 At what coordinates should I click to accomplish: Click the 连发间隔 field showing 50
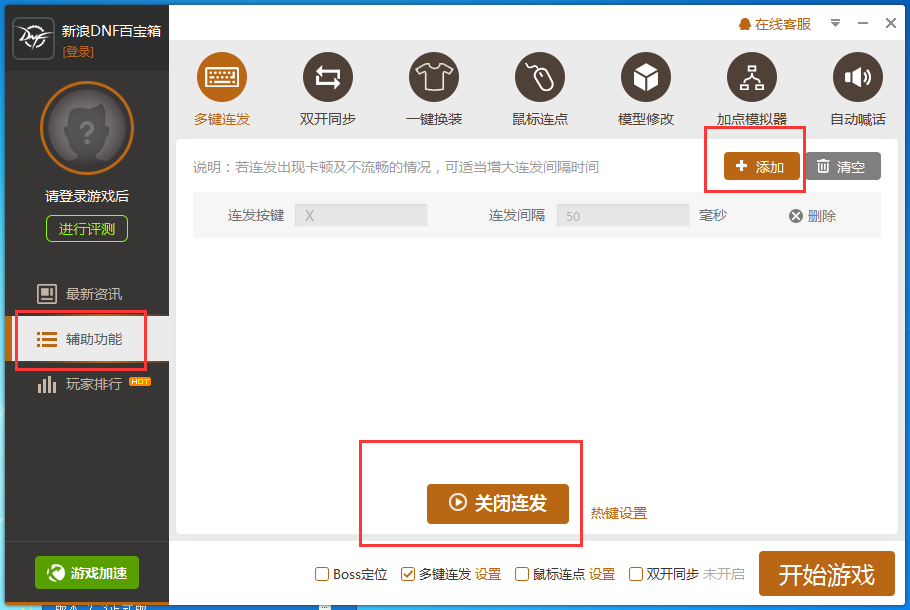pos(623,215)
